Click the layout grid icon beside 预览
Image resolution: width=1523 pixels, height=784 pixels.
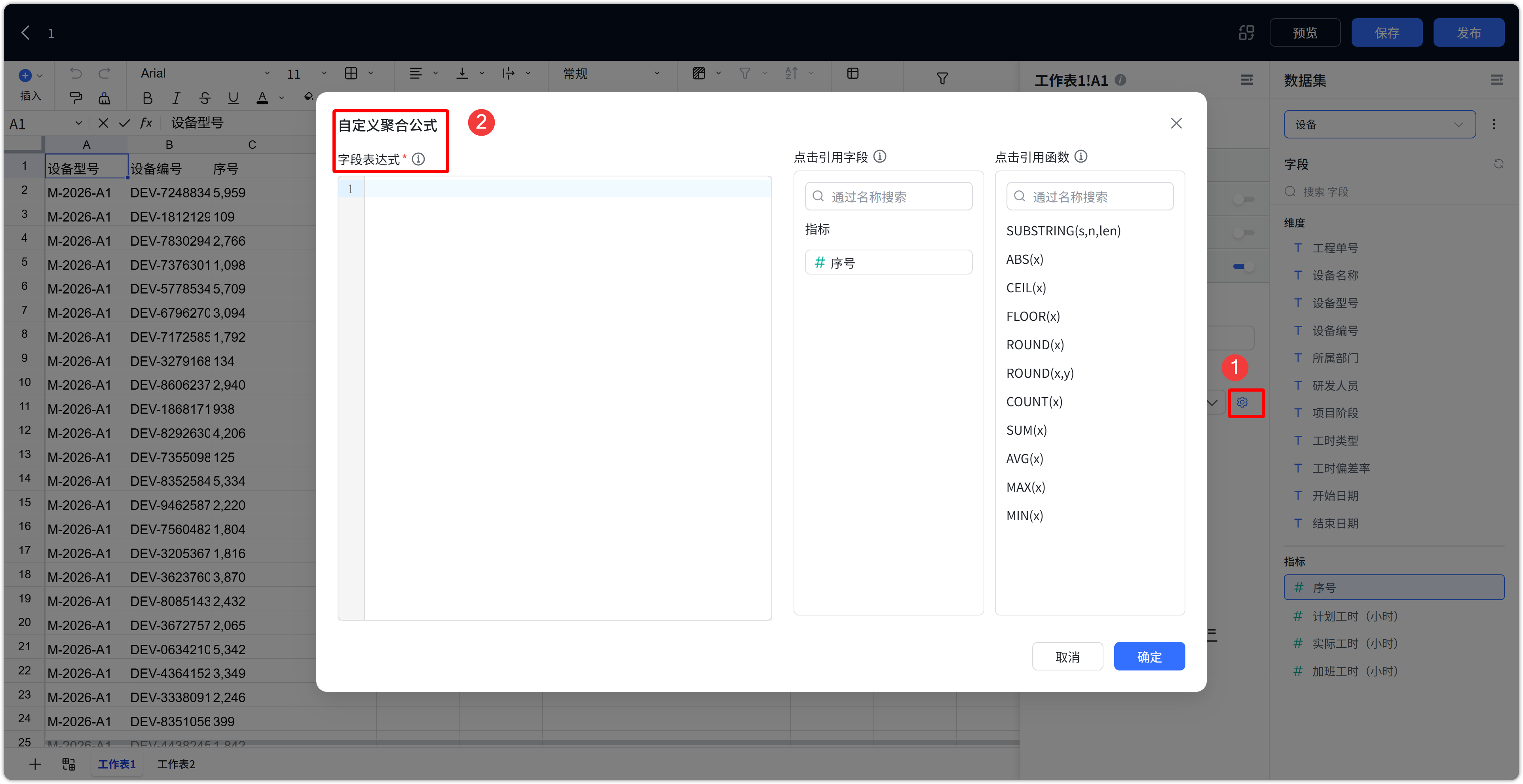pyautogui.click(x=1246, y=32)
